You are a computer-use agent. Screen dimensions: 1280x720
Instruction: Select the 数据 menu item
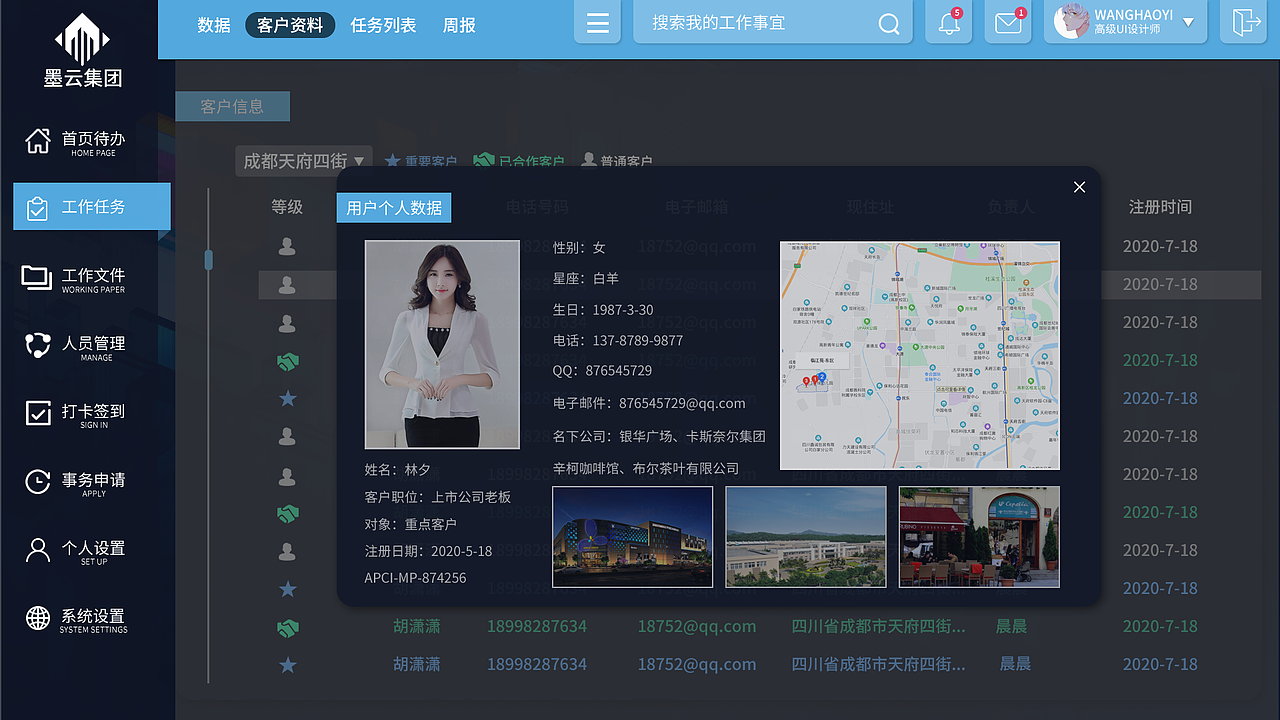(x=213, y=25)
